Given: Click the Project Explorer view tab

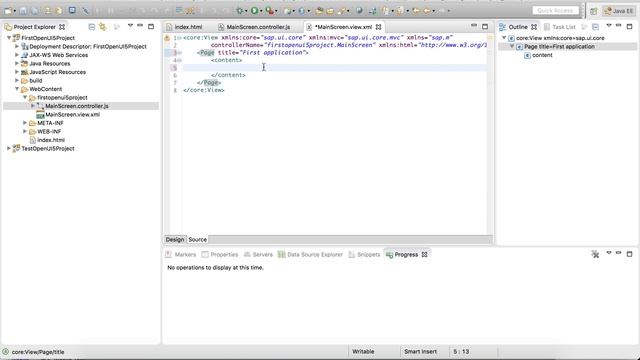Looking at the screenshot, I should pyautogui.click(x=34, y=27).
